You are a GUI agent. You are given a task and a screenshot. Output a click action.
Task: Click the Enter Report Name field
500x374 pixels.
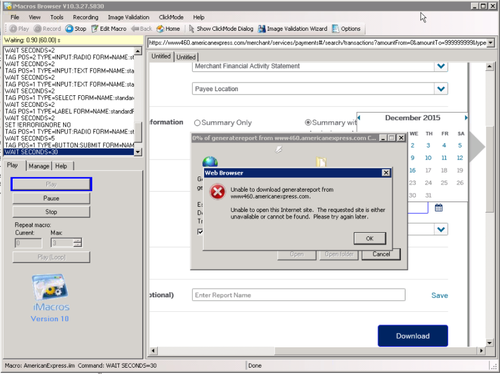pos(299,295)
